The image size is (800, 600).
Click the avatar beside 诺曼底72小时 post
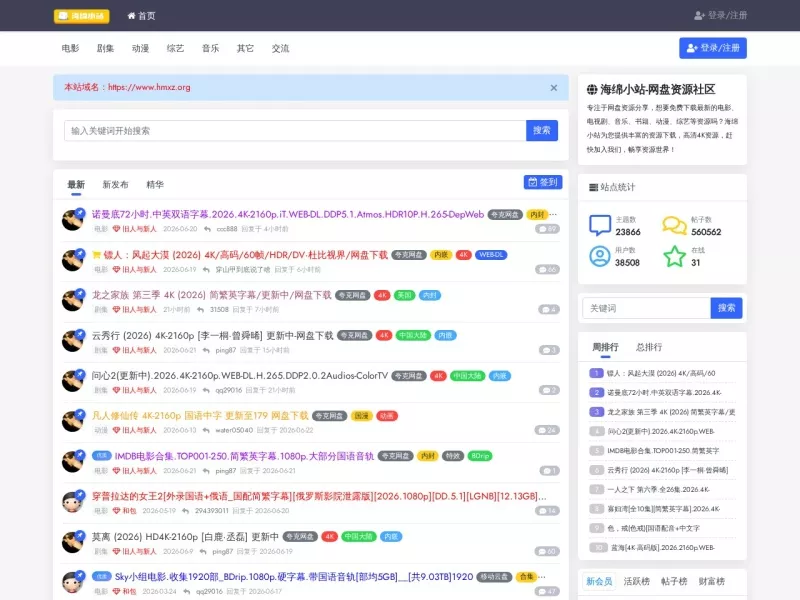pyautogui.click(x=72, y=220)
